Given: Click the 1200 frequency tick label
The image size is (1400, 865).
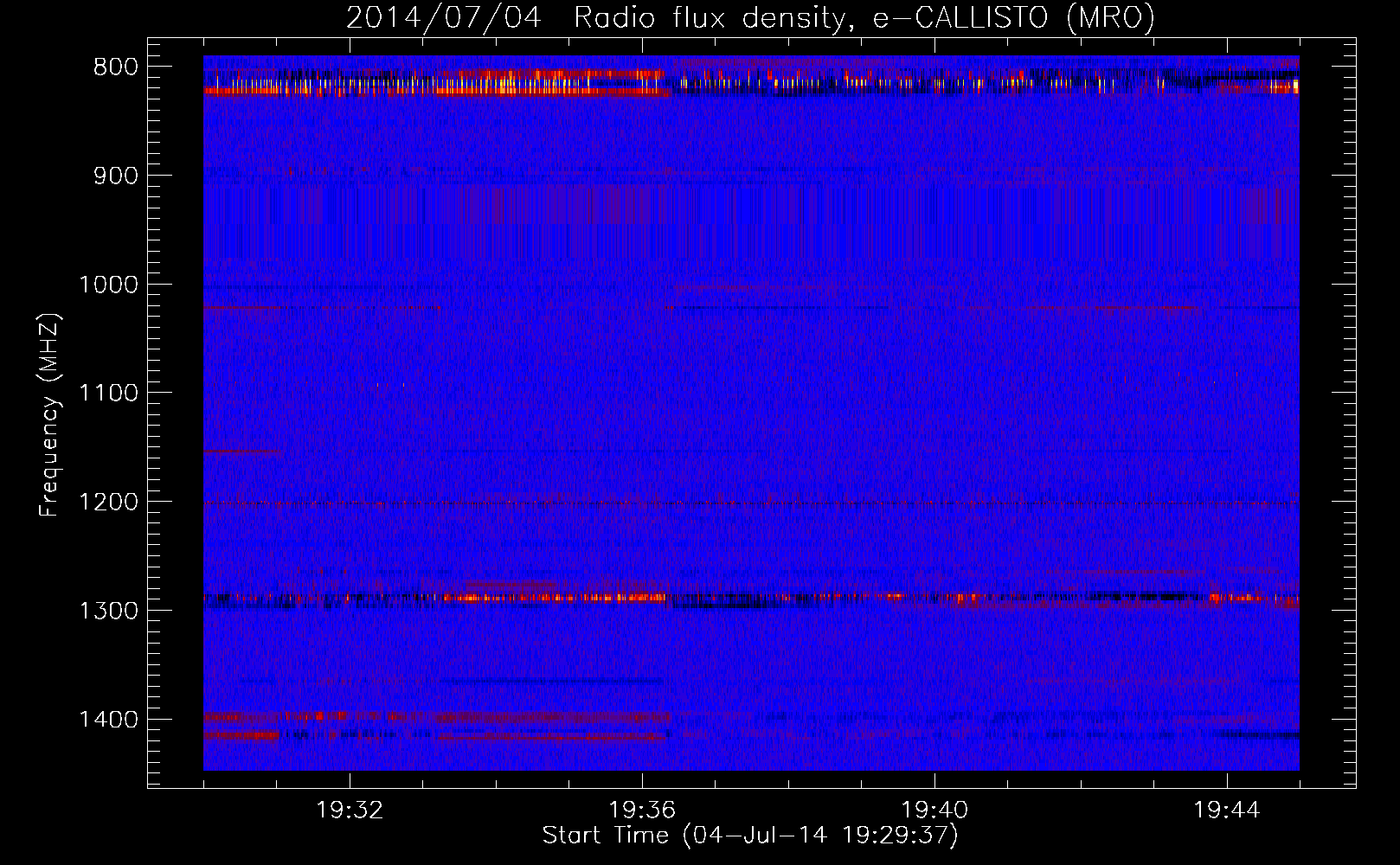Looking at the screenshot, I should point(109,503).
